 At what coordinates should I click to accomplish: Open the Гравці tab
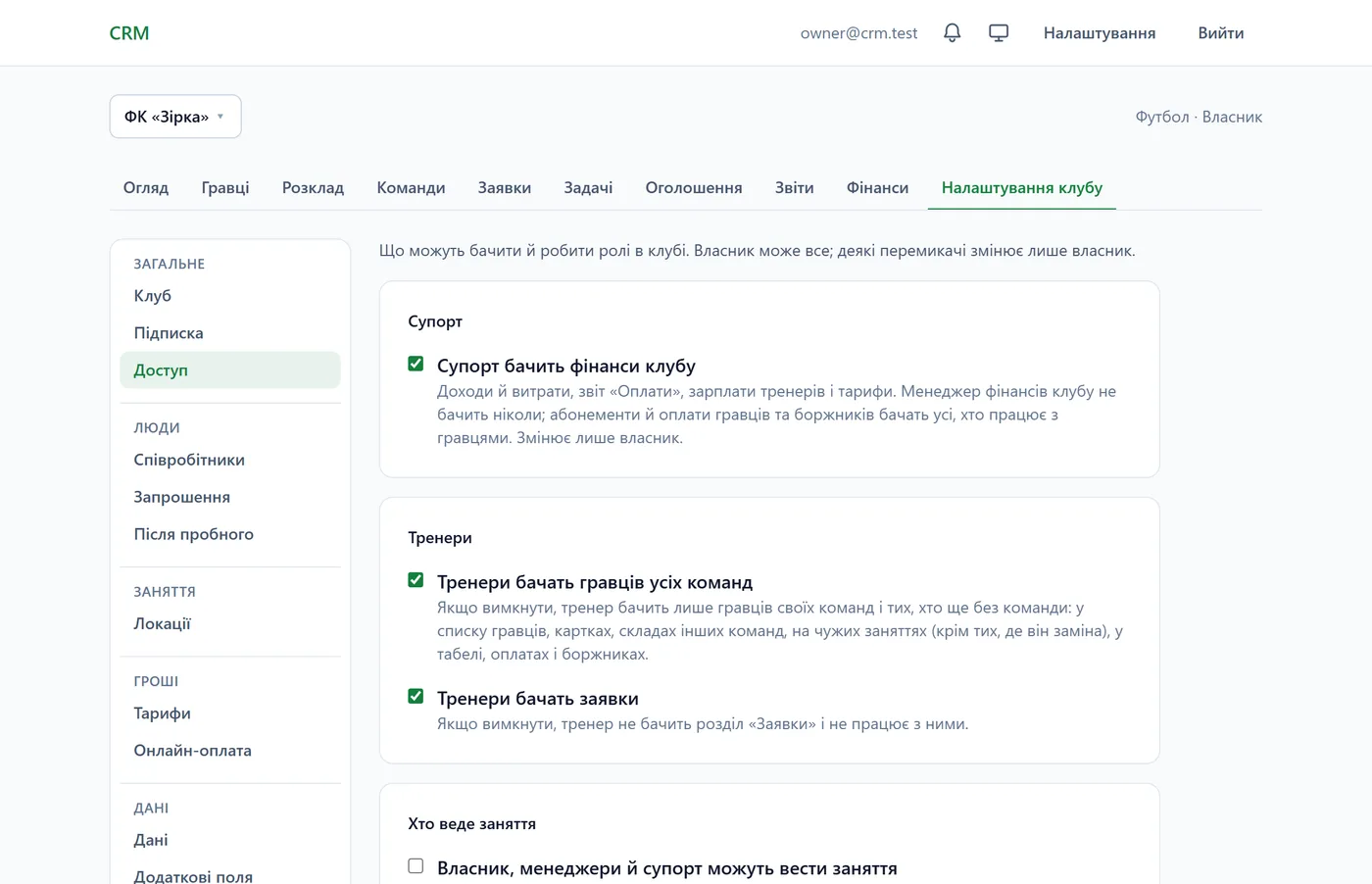(225, 187)
